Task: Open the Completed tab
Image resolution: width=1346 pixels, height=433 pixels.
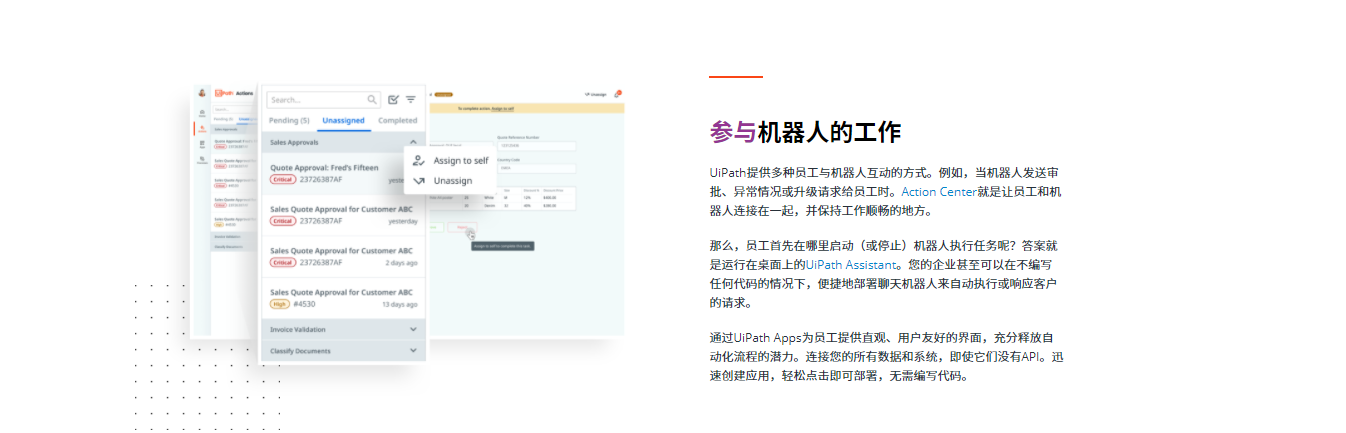Action: (397, 120)
